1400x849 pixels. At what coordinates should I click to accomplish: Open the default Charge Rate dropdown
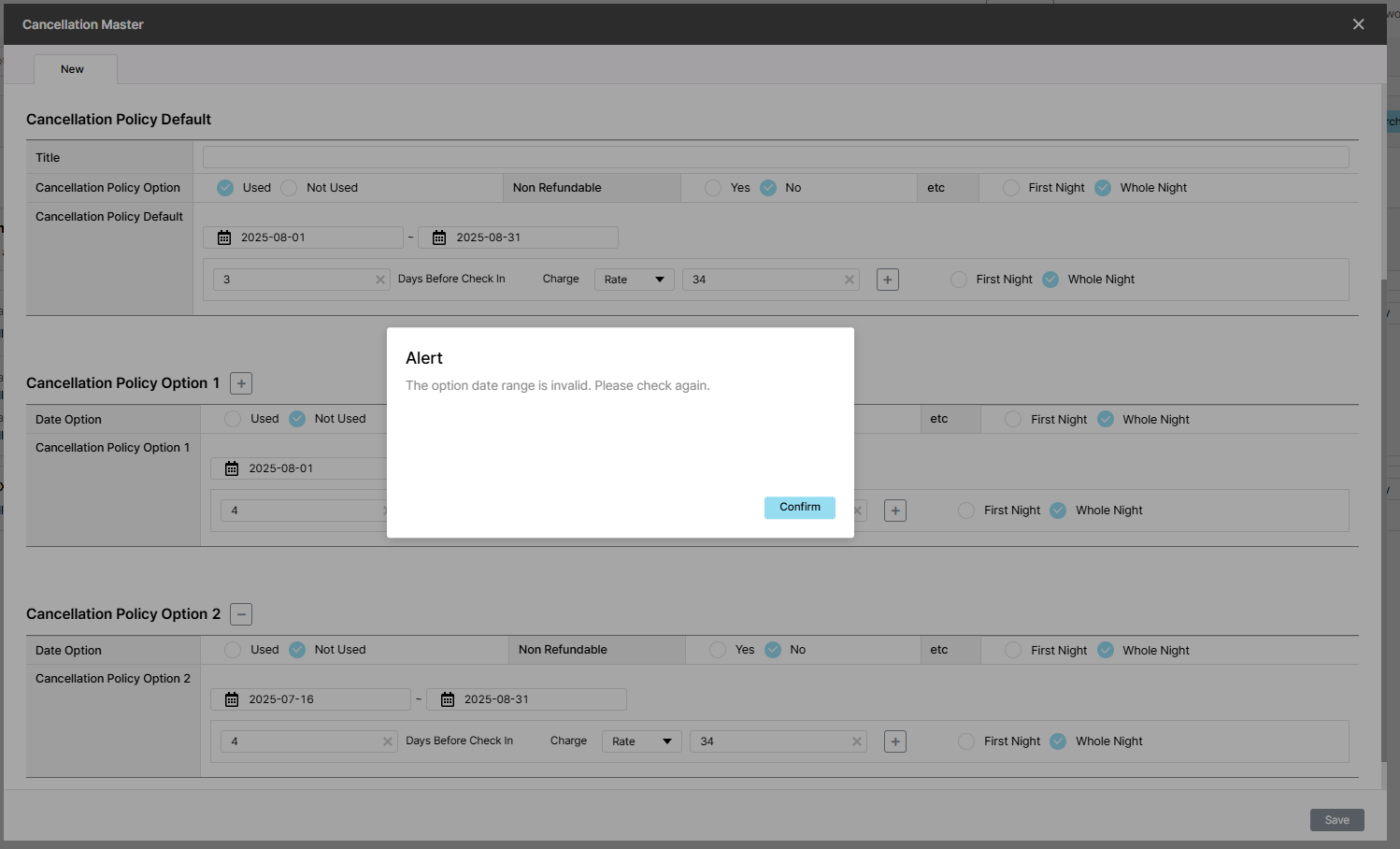pos(635,280)
